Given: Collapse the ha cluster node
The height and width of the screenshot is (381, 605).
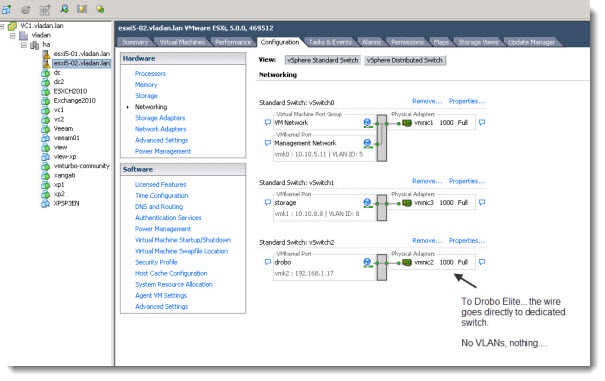Looking at the screenshot, I should [24, 45].
